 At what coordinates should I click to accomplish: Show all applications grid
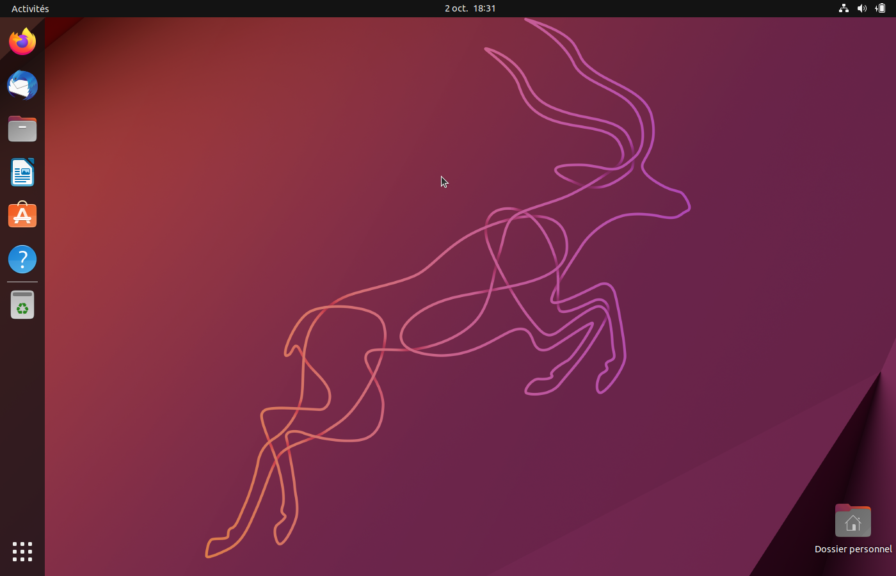coord(22,551)
